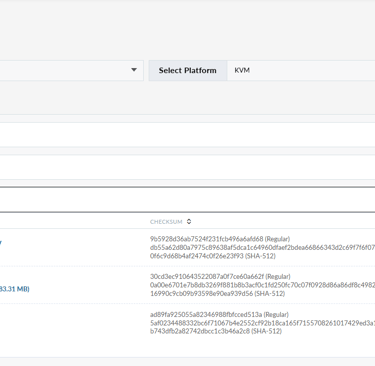
Task: Click the 30cd3ec9106 Regular checksum
Action: coord(220,277)
